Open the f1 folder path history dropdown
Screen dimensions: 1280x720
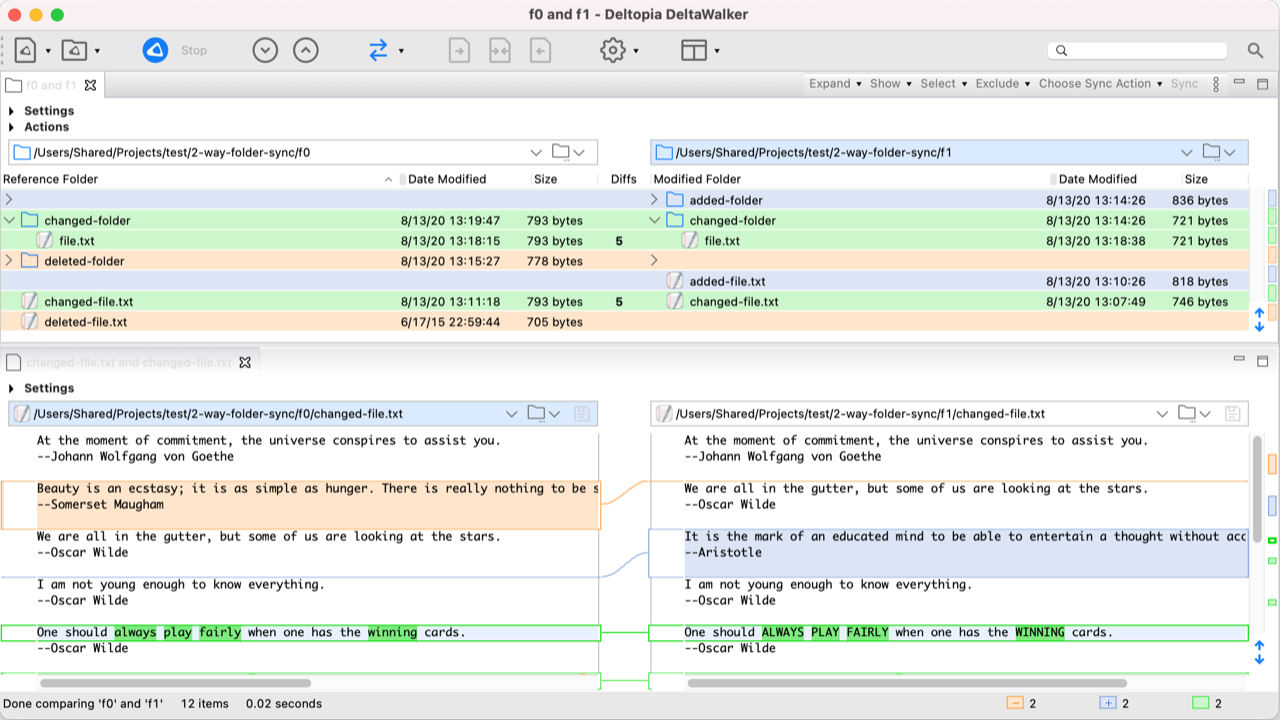[x=1187, y=152]
